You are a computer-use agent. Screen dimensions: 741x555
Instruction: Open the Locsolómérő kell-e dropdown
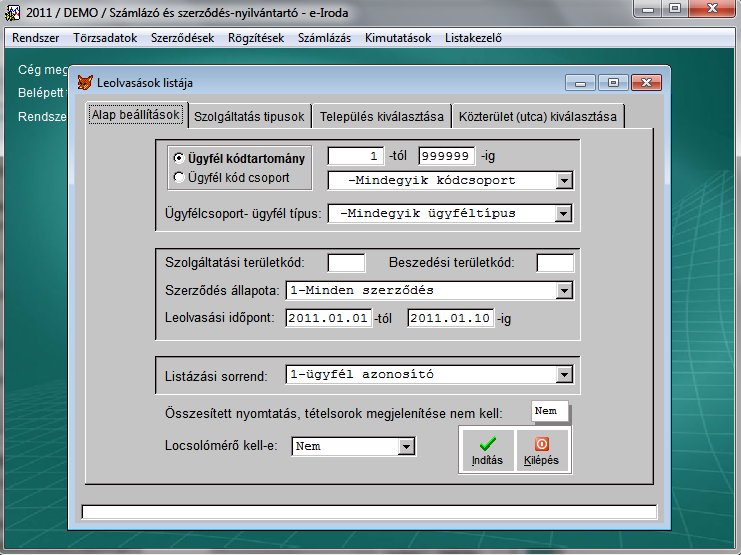tap(406, 446)
